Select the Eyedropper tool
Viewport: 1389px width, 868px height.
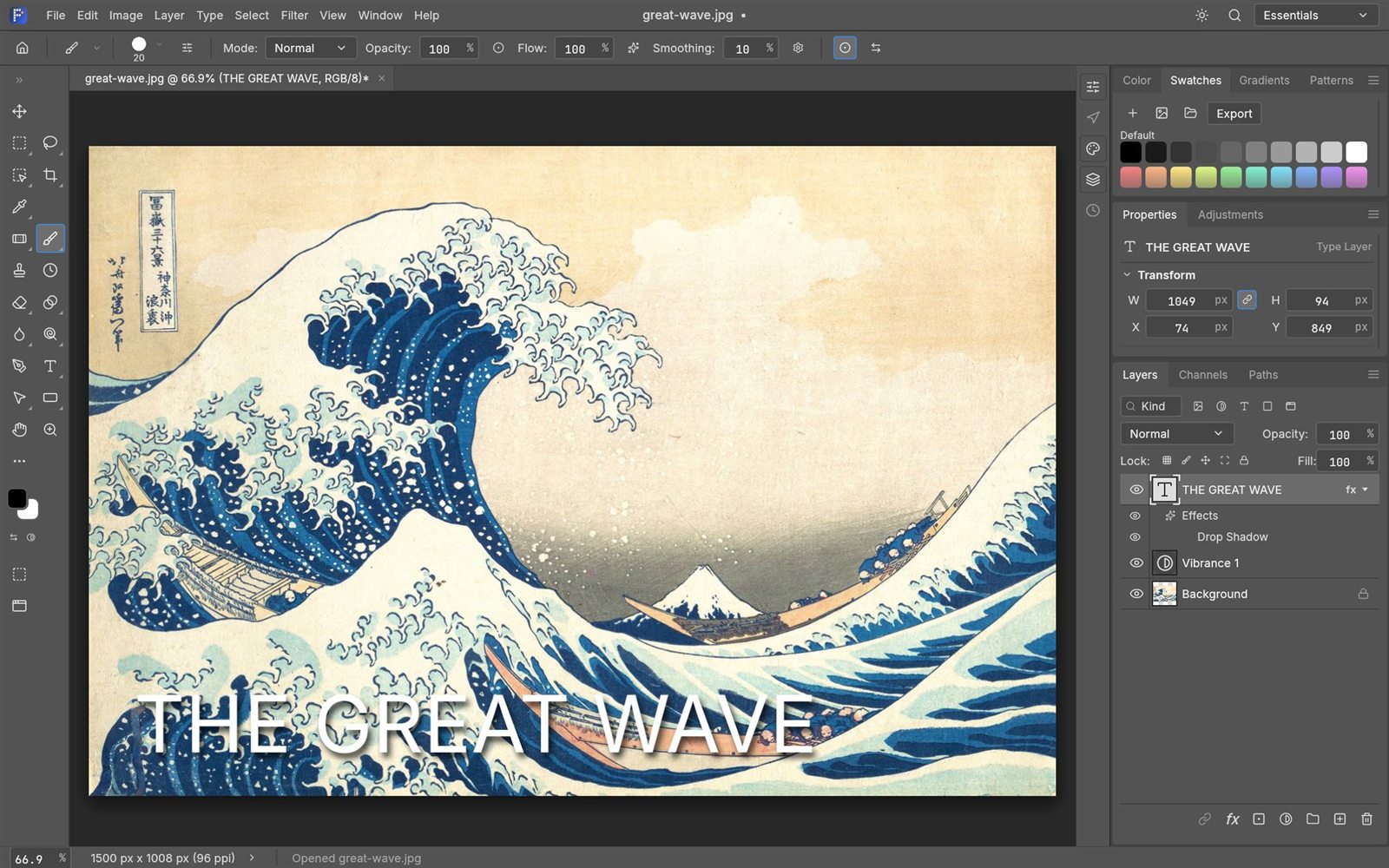coord(19,207)
